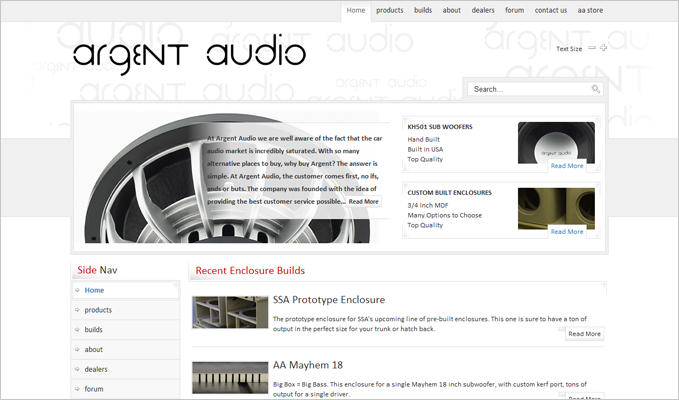Click the arrow bullet beside Home in Side Nav

(77, 290)
